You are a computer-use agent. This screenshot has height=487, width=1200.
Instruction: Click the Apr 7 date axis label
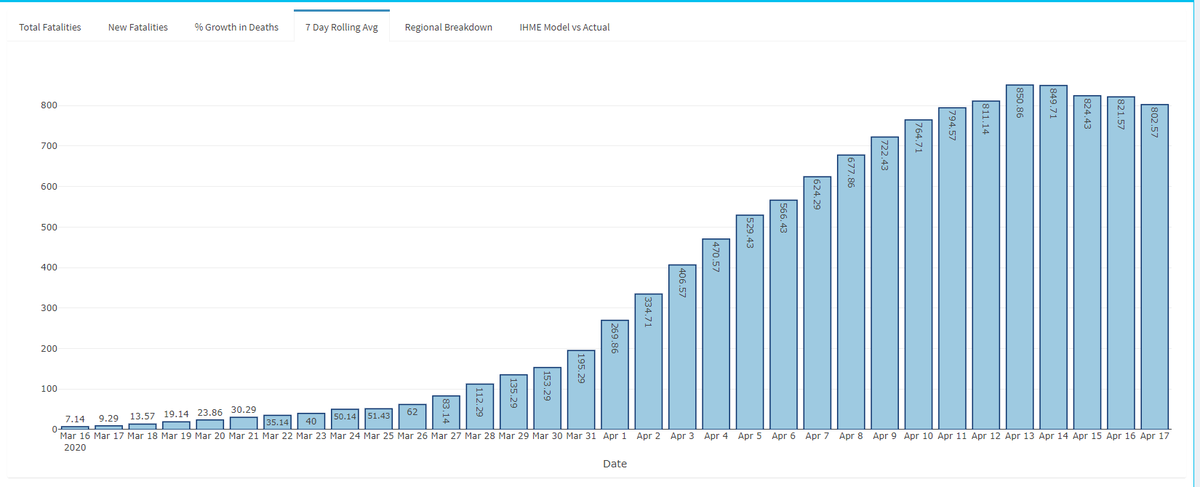click(x=817, y=437)
